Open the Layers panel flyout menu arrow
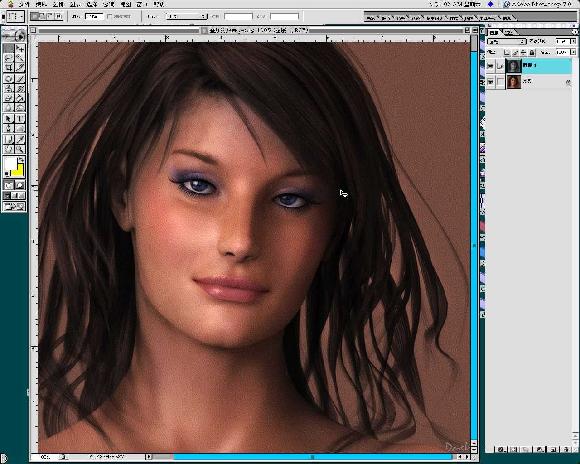Screen dimensions: 580x464 [x=574, y=33]
